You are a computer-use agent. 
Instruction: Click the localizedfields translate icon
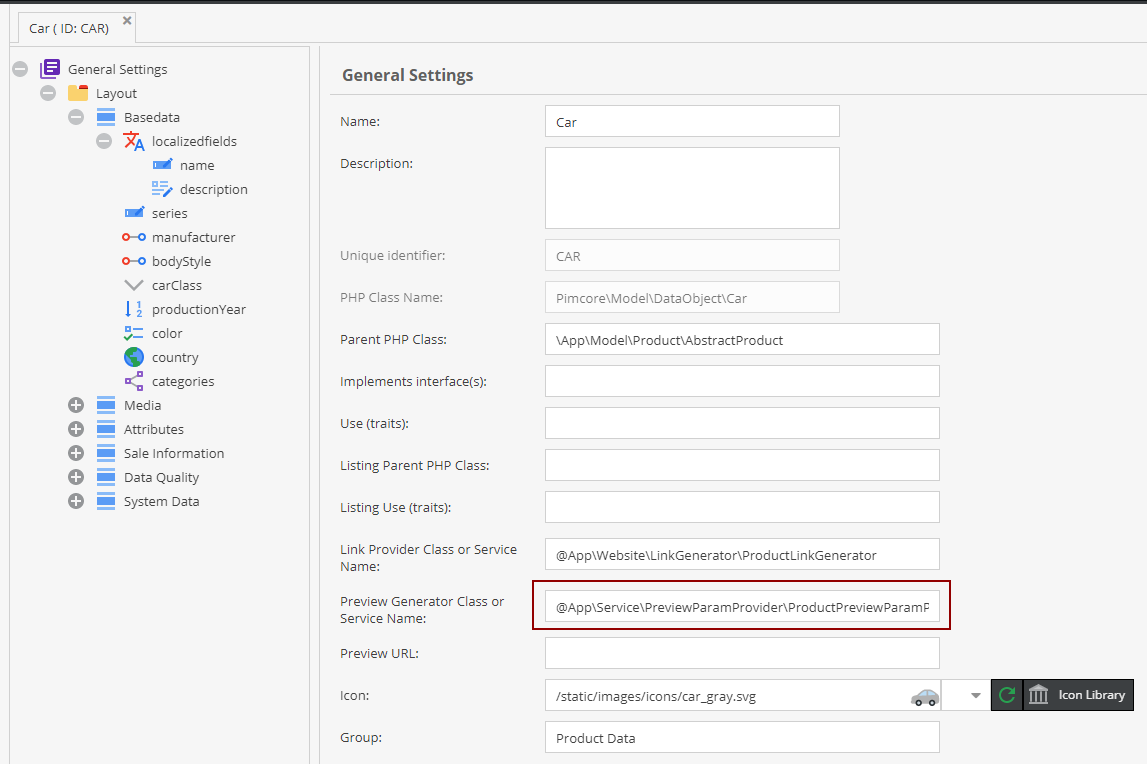134,141
